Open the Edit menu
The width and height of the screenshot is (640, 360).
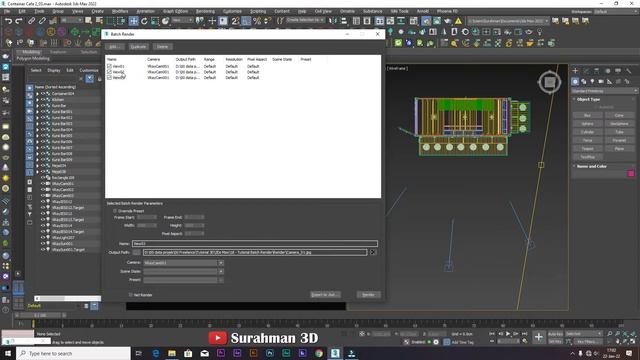click(x=22, y=11)
